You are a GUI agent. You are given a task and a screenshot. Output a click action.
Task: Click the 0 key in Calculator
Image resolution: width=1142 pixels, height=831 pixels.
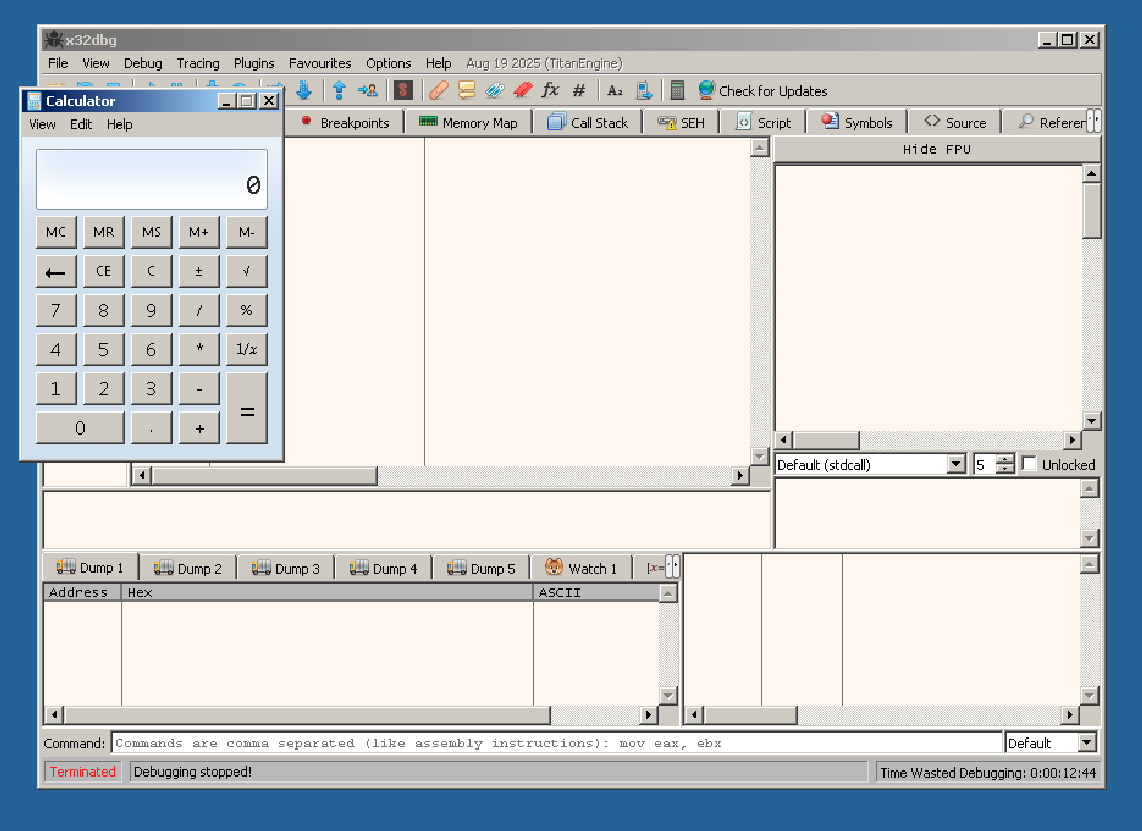(80, 428)
